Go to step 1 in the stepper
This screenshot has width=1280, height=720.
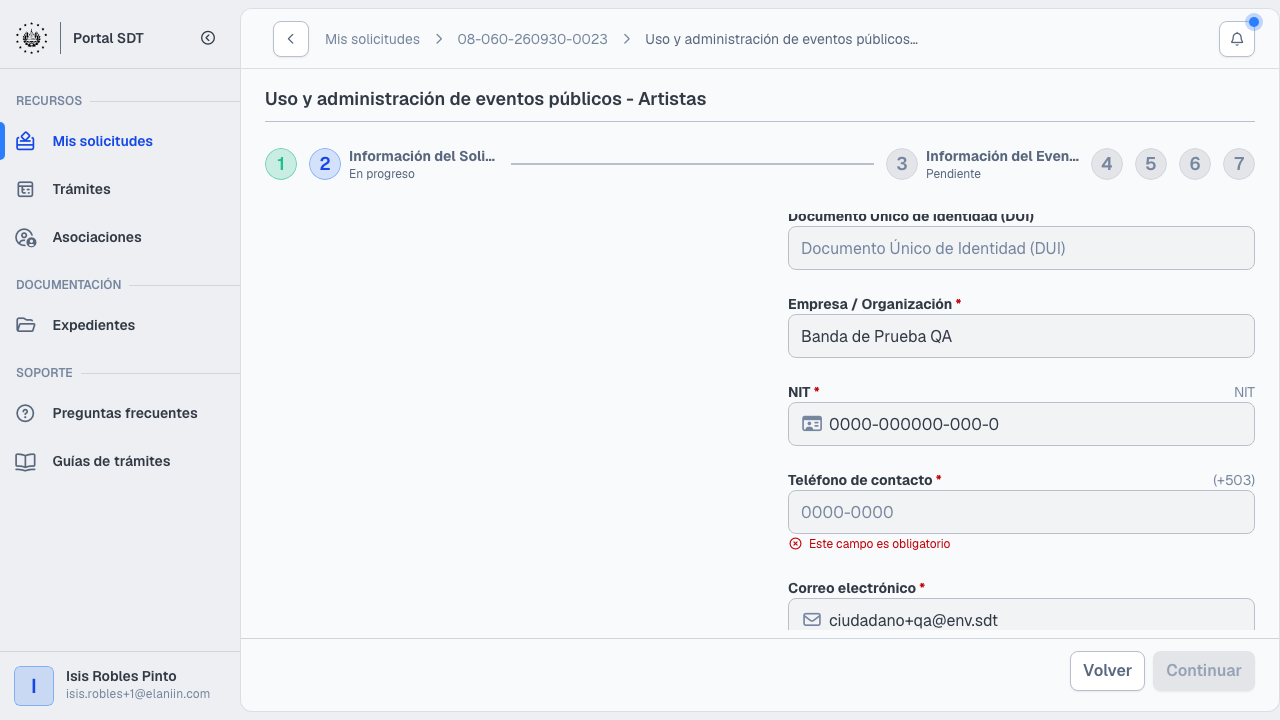[x=281, y=164]
